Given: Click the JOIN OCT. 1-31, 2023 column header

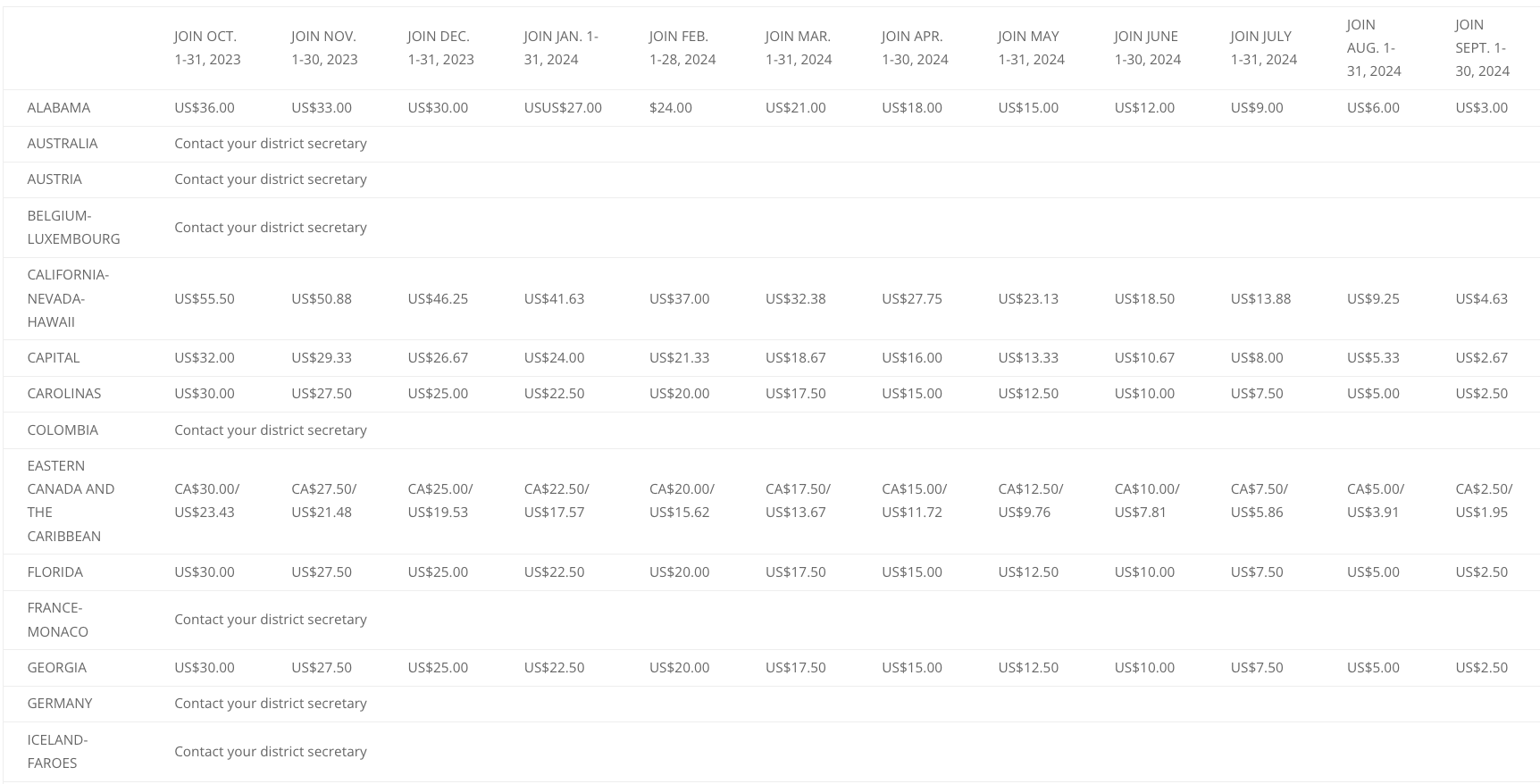Looking at the screenshot, I should [207, 48].
